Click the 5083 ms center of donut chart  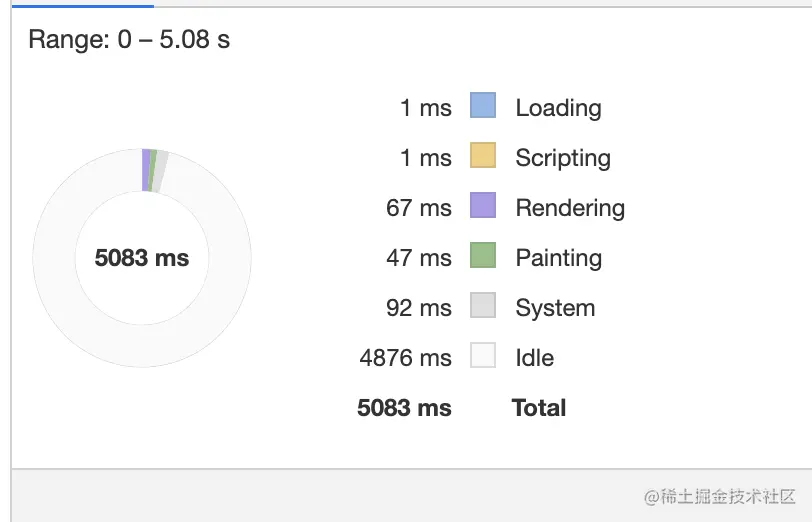coord(142,258)
